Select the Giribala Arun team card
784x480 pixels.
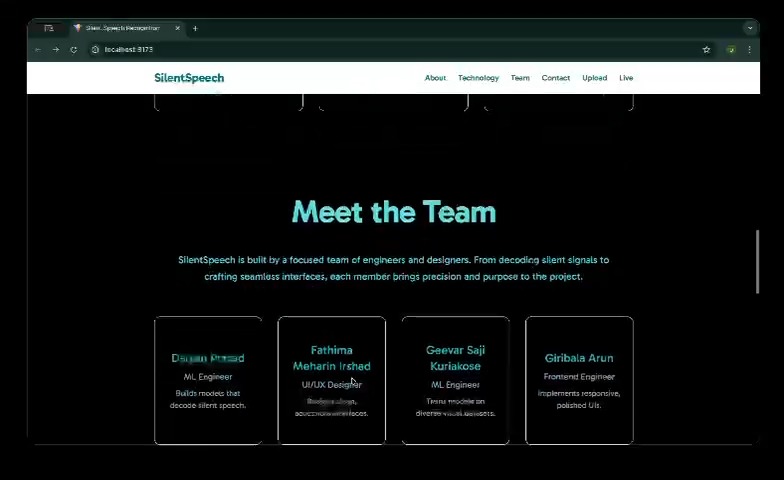click(579, 380)
